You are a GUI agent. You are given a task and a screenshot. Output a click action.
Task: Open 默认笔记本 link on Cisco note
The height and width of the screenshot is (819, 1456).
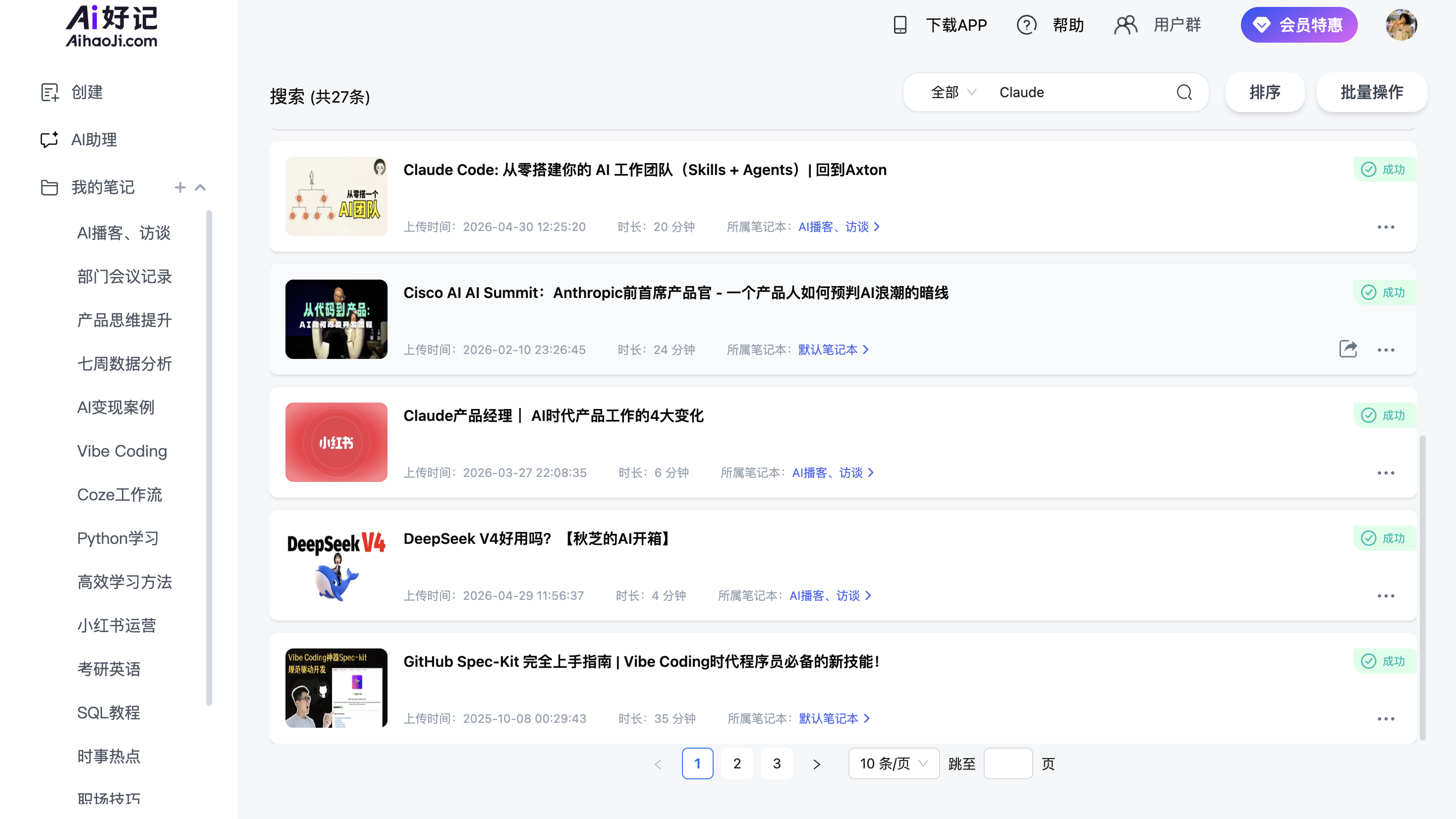(x=833, y=350)
